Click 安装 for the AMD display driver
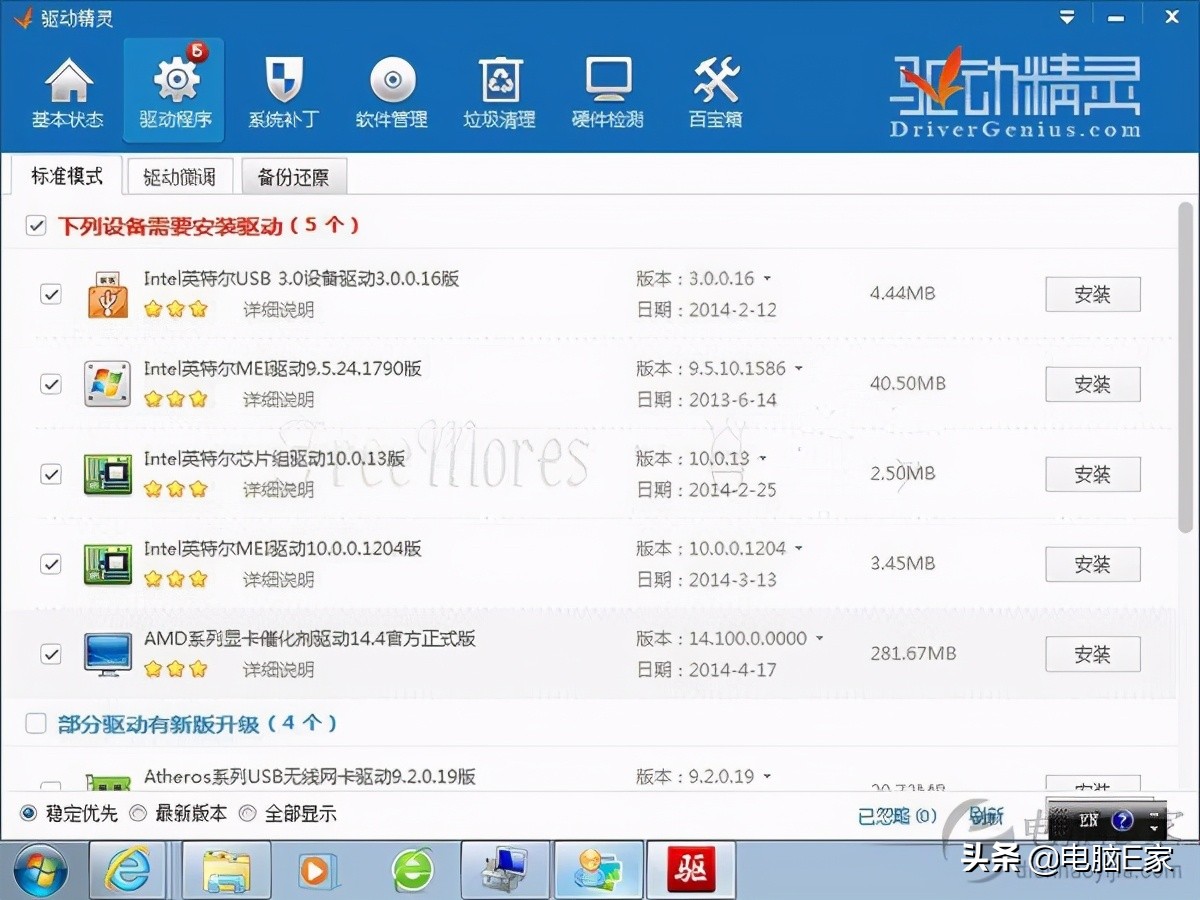This screenshot has height=900, width=1200. (1092, 654)
